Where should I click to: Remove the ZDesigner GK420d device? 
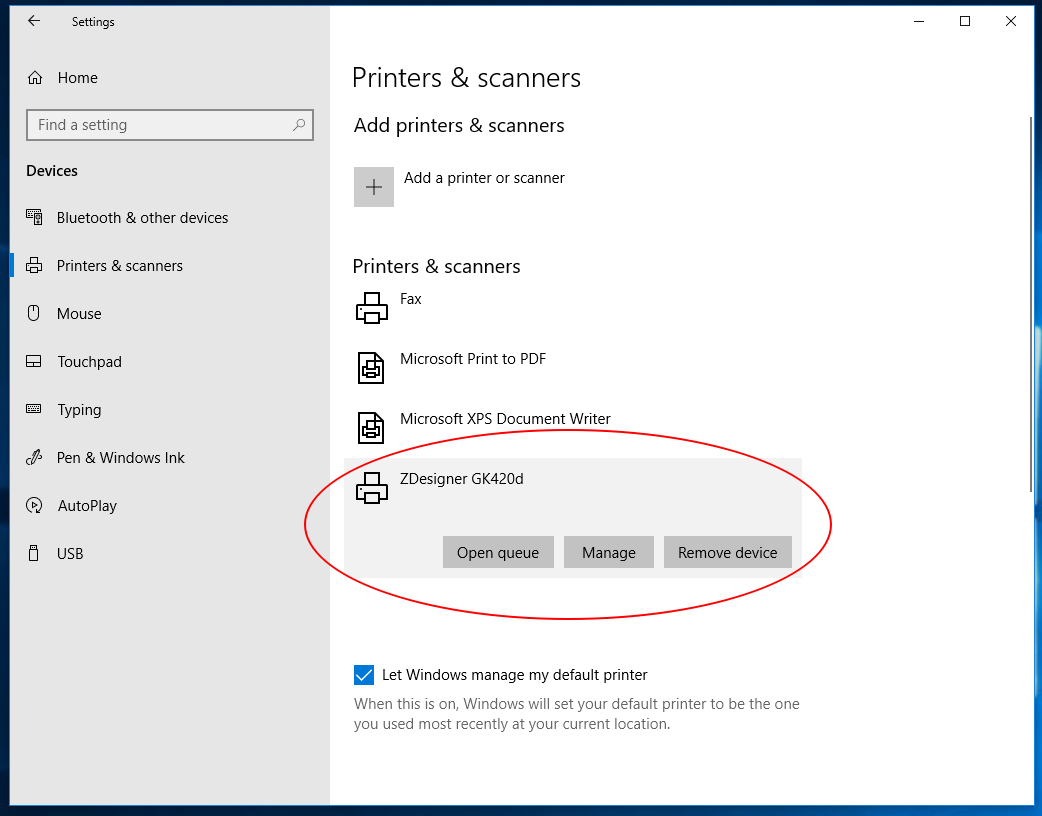(x=727, y=552)
